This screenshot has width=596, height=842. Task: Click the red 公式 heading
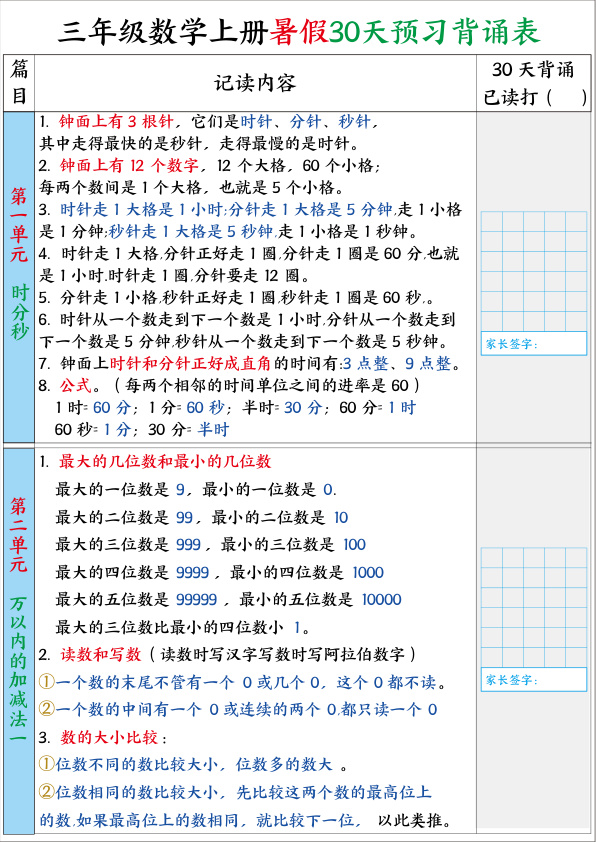point(76,386)
